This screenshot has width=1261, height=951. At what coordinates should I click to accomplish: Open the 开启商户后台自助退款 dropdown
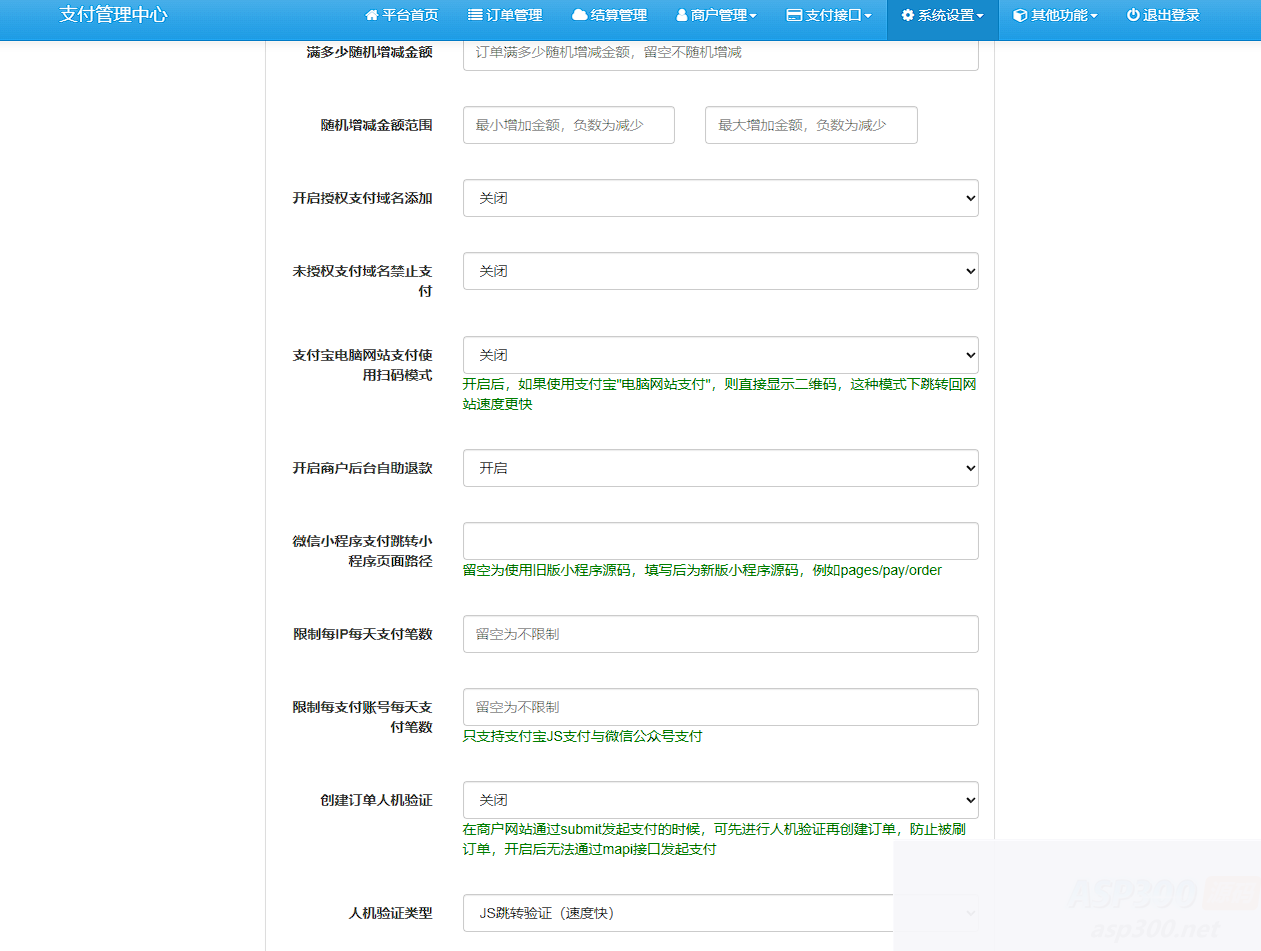(x=718, y=468)
